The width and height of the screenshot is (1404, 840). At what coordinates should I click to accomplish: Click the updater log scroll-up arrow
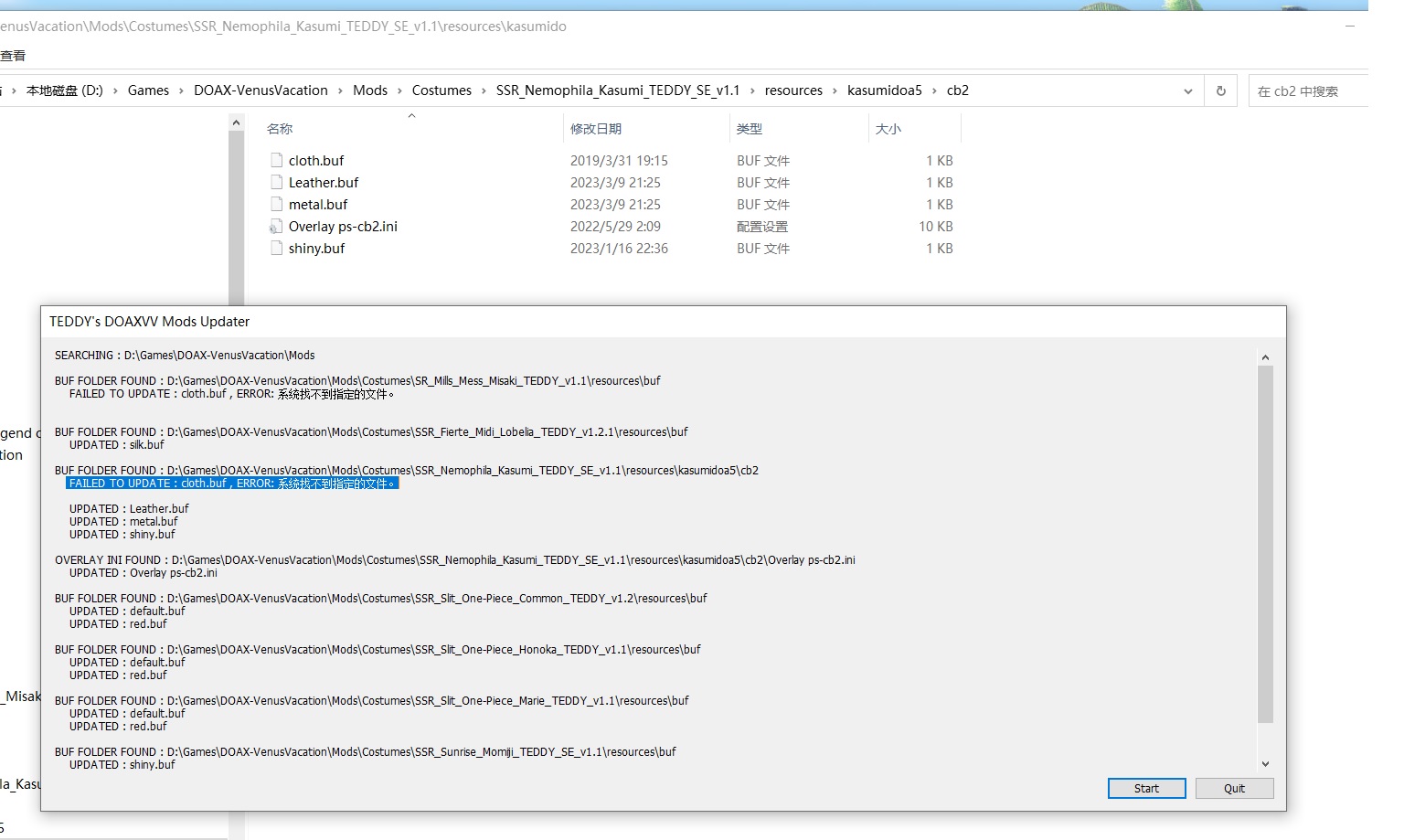click(x=1265, y=357)
